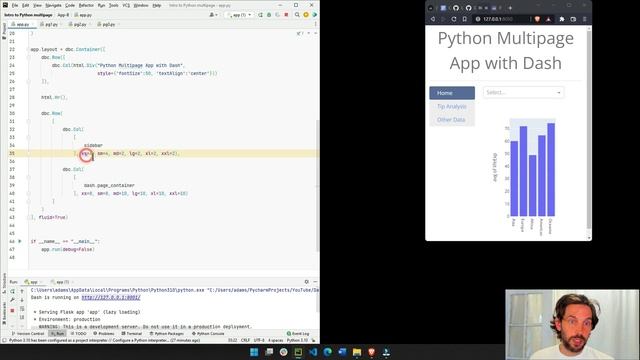Viewport: 640px width, 360px height.
Task: Click the http://127.0.0.1 link in the console
Action: (x=111, y=298)
